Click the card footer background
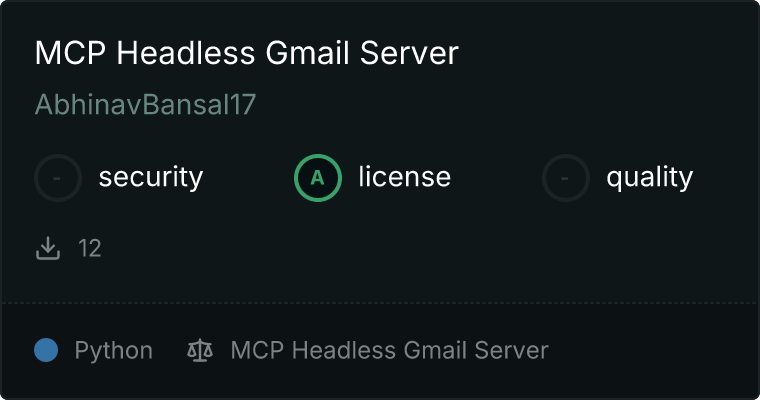The image size is (760, 400). (654, 351)
